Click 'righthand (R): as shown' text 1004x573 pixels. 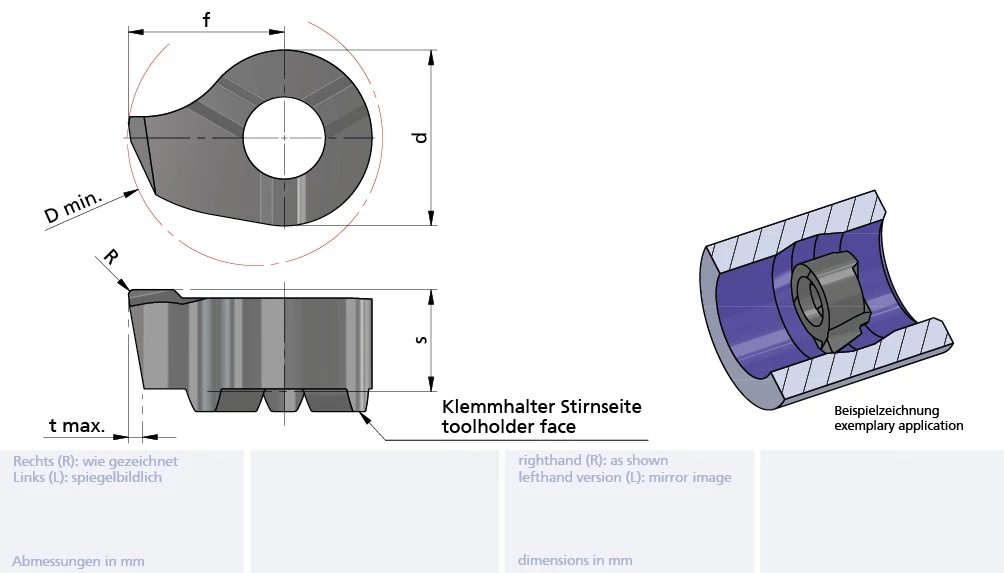(593, 461)
